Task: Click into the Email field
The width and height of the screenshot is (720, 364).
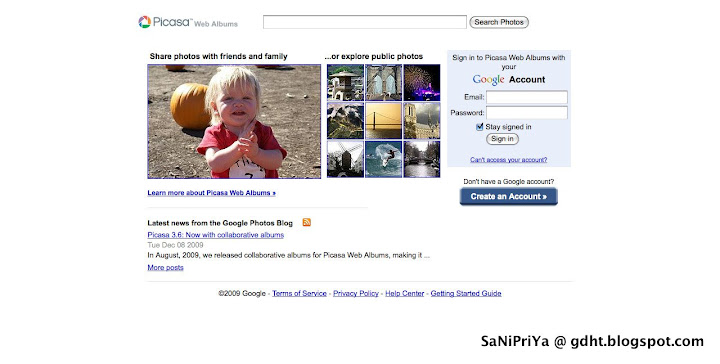Action: coord(527,97)
